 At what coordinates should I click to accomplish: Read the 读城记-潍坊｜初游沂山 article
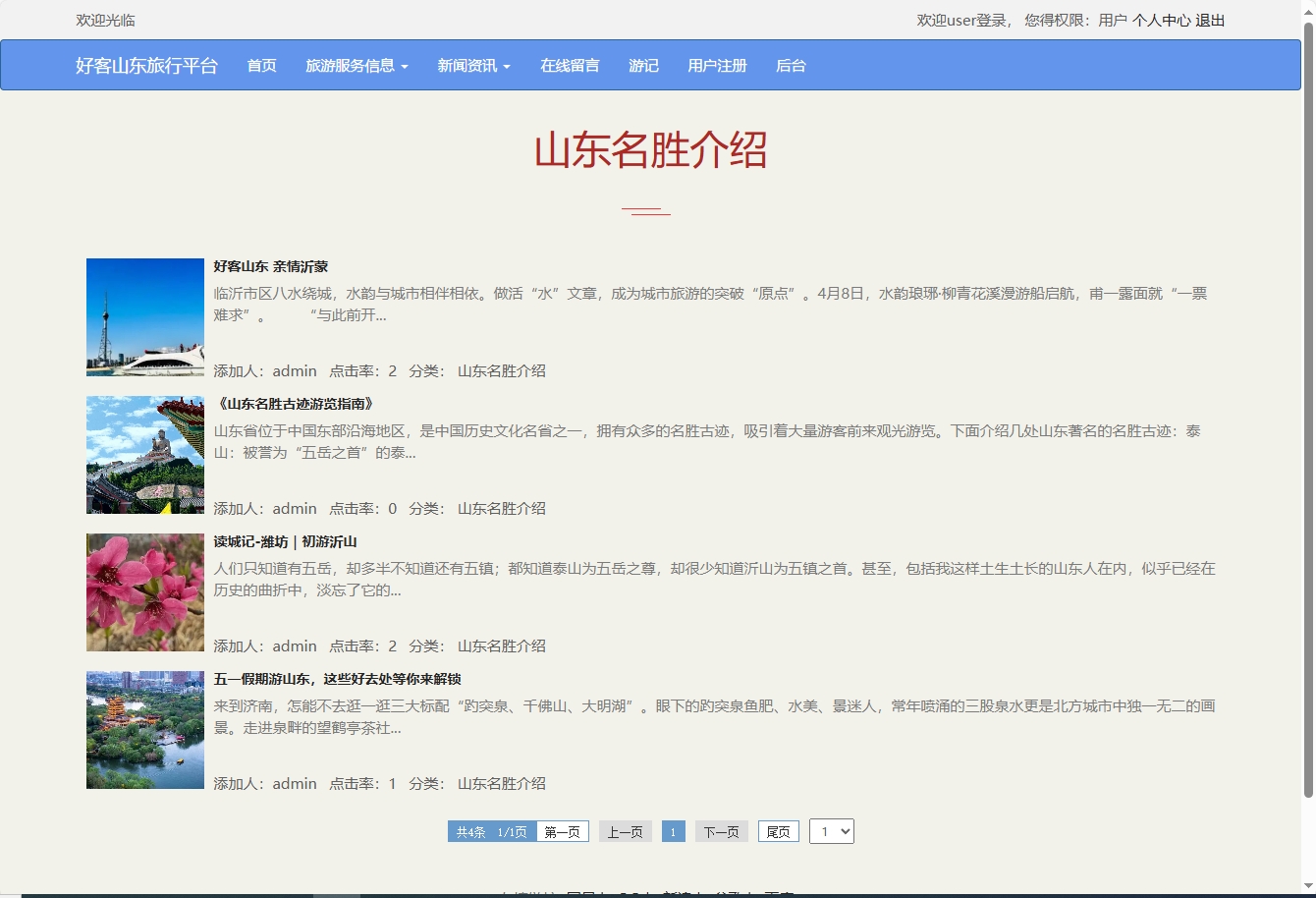[285, 540]
